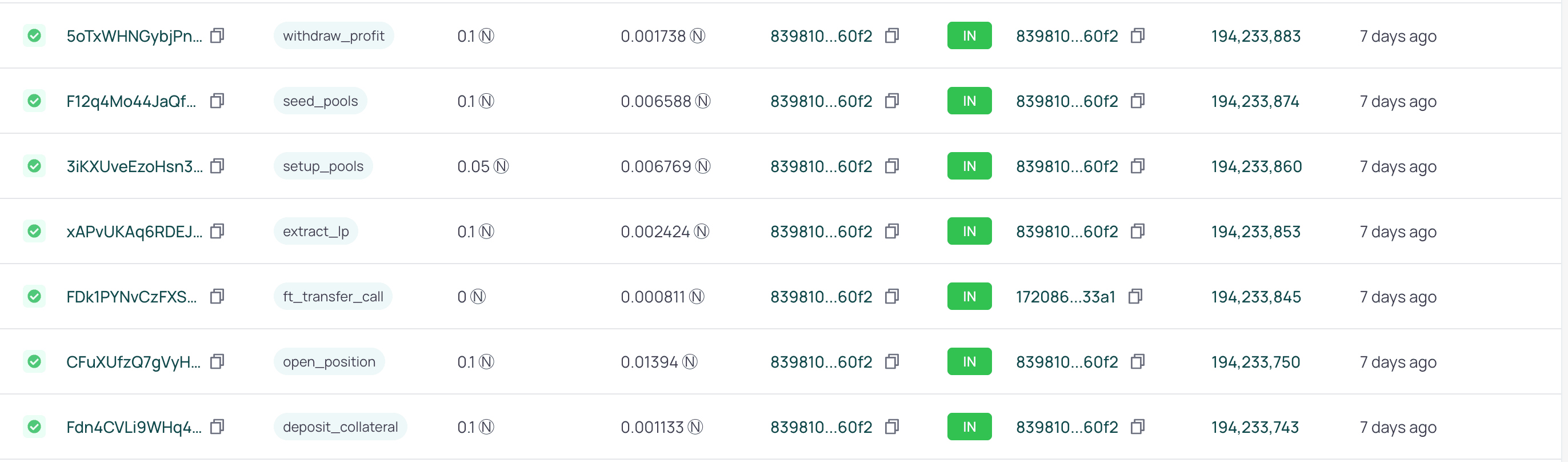The height and width of the screenshot is (462, 1568).
Task: Copy the hash of the extract_lp transaction
Action: (x=217, y=230)
